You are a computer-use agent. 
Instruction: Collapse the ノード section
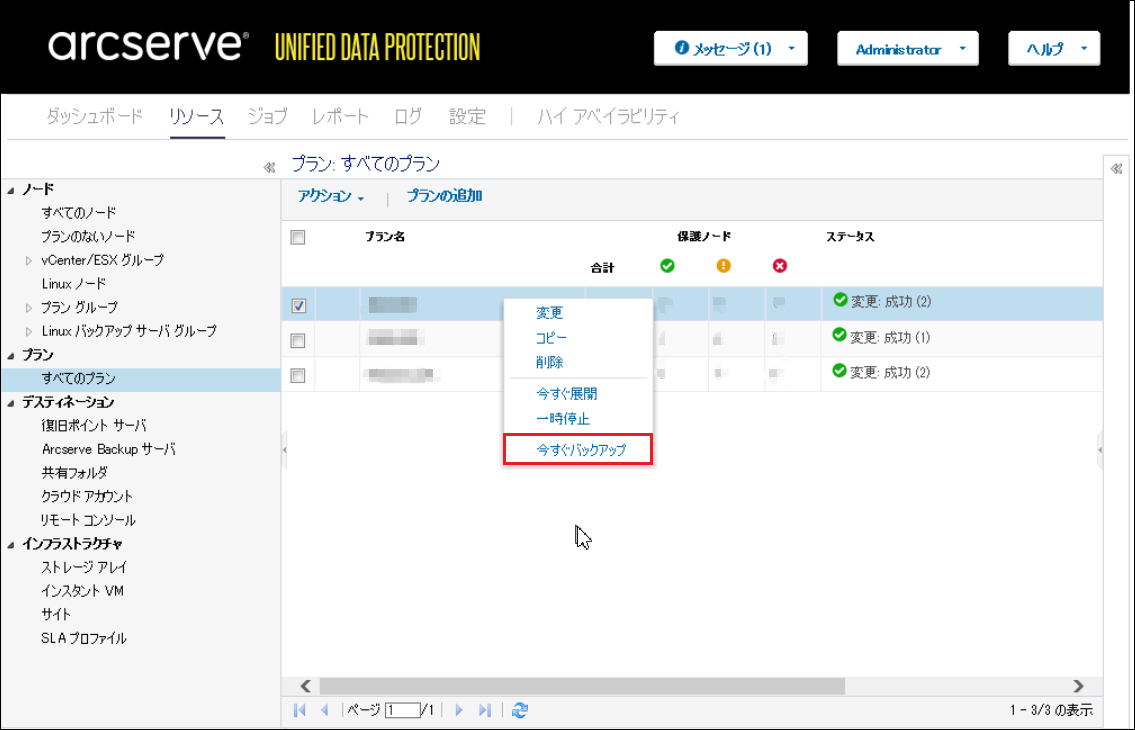(x=11, y=190)
